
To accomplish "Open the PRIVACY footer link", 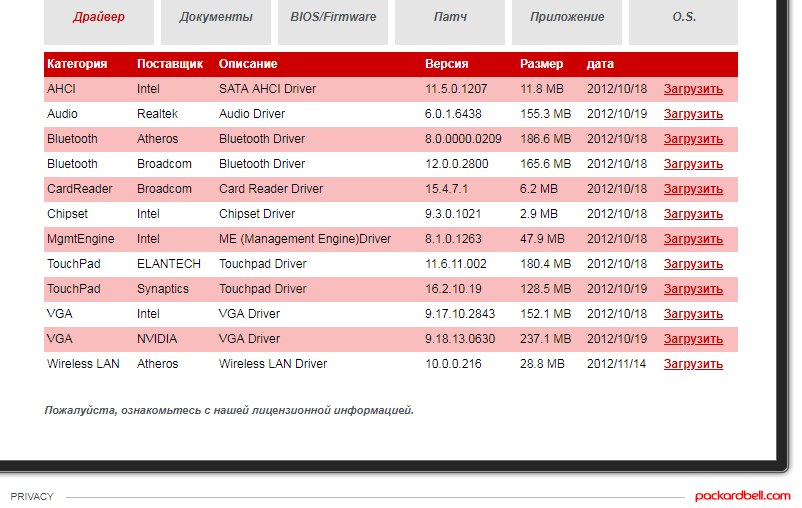I will click(x=32, y=497).
